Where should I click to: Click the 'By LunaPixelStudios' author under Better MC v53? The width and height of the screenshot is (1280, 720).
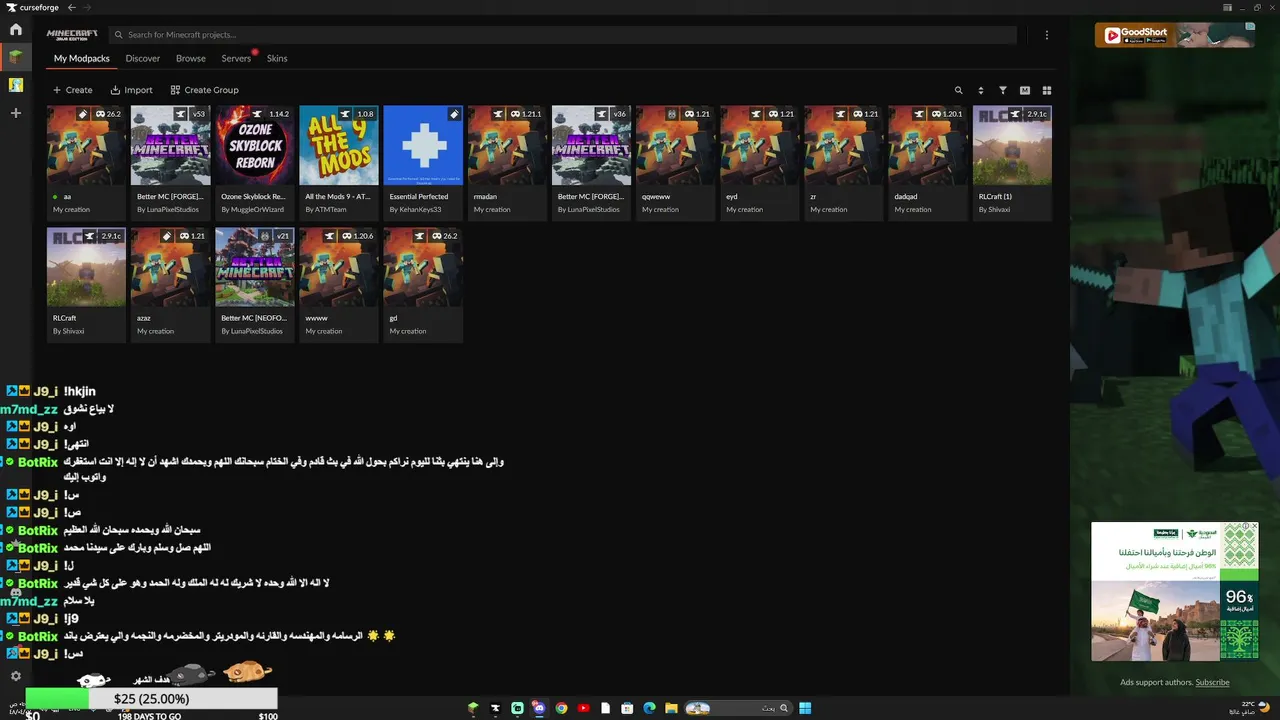tap(168, 210)
